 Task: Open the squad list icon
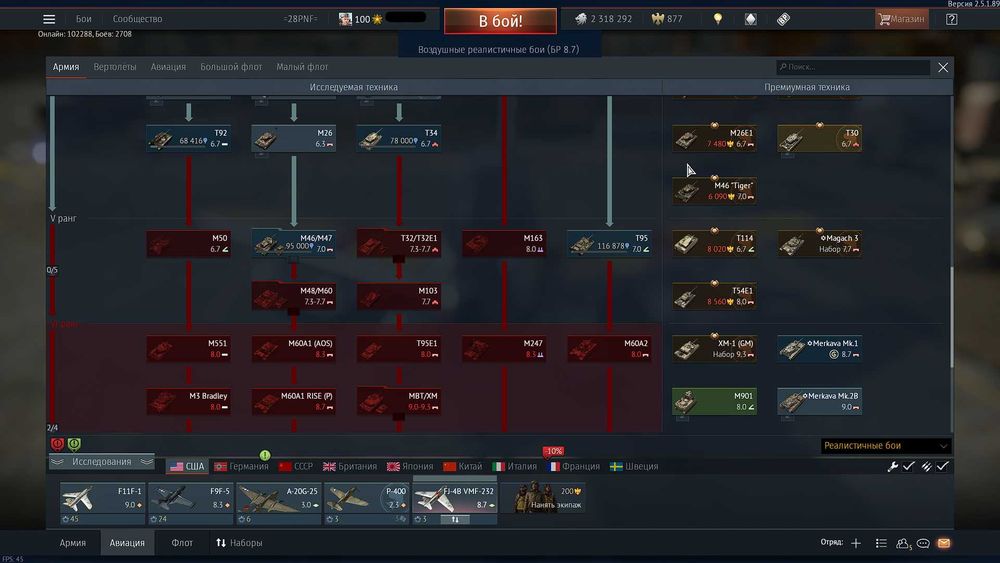[881, 543]
